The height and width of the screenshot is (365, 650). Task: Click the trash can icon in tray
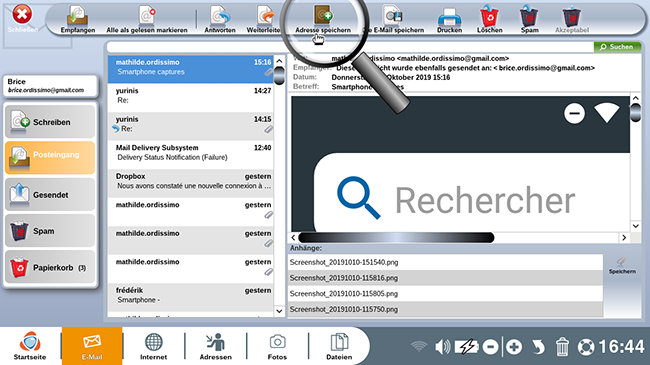(562, 347)
